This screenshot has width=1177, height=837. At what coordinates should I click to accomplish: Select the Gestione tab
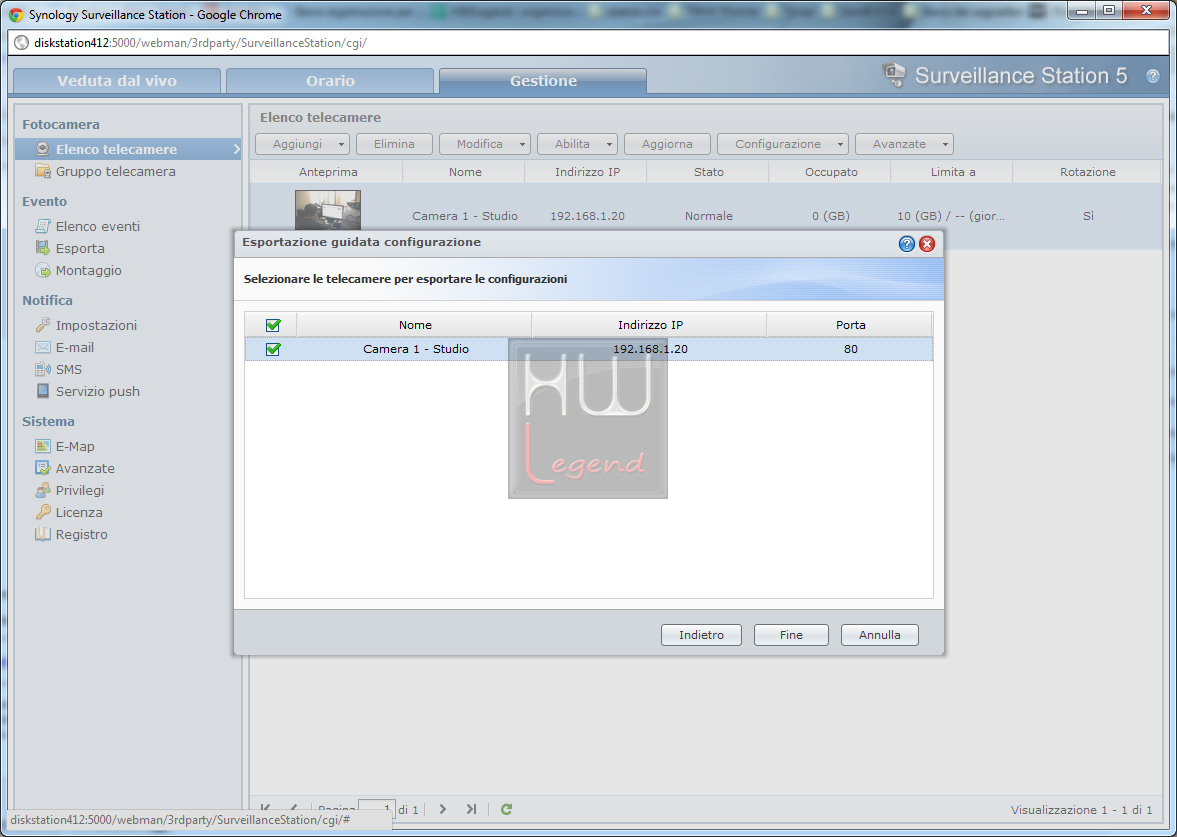tap(543, 81)
